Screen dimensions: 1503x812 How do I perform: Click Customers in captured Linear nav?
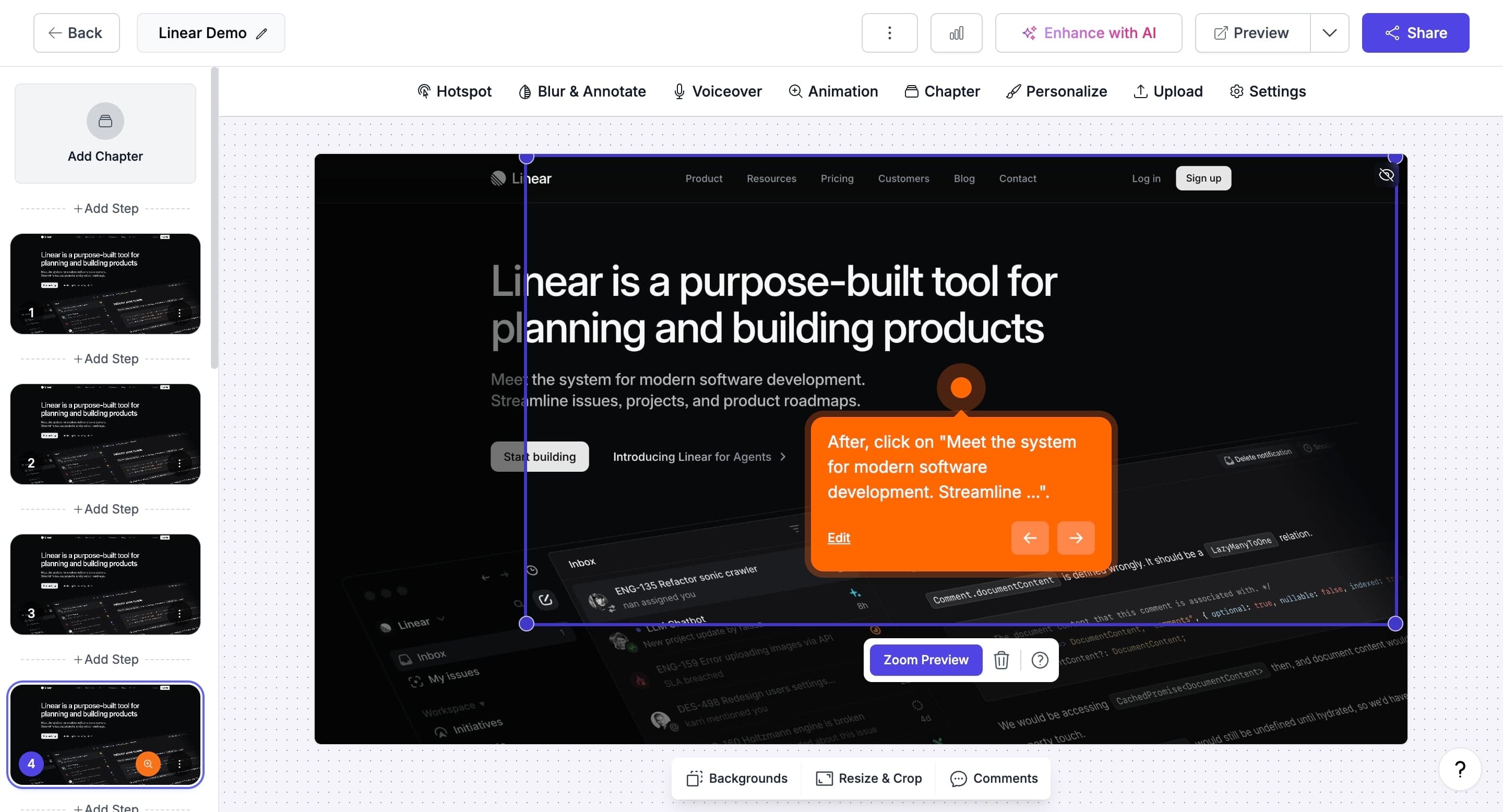[x=903, y=178]
